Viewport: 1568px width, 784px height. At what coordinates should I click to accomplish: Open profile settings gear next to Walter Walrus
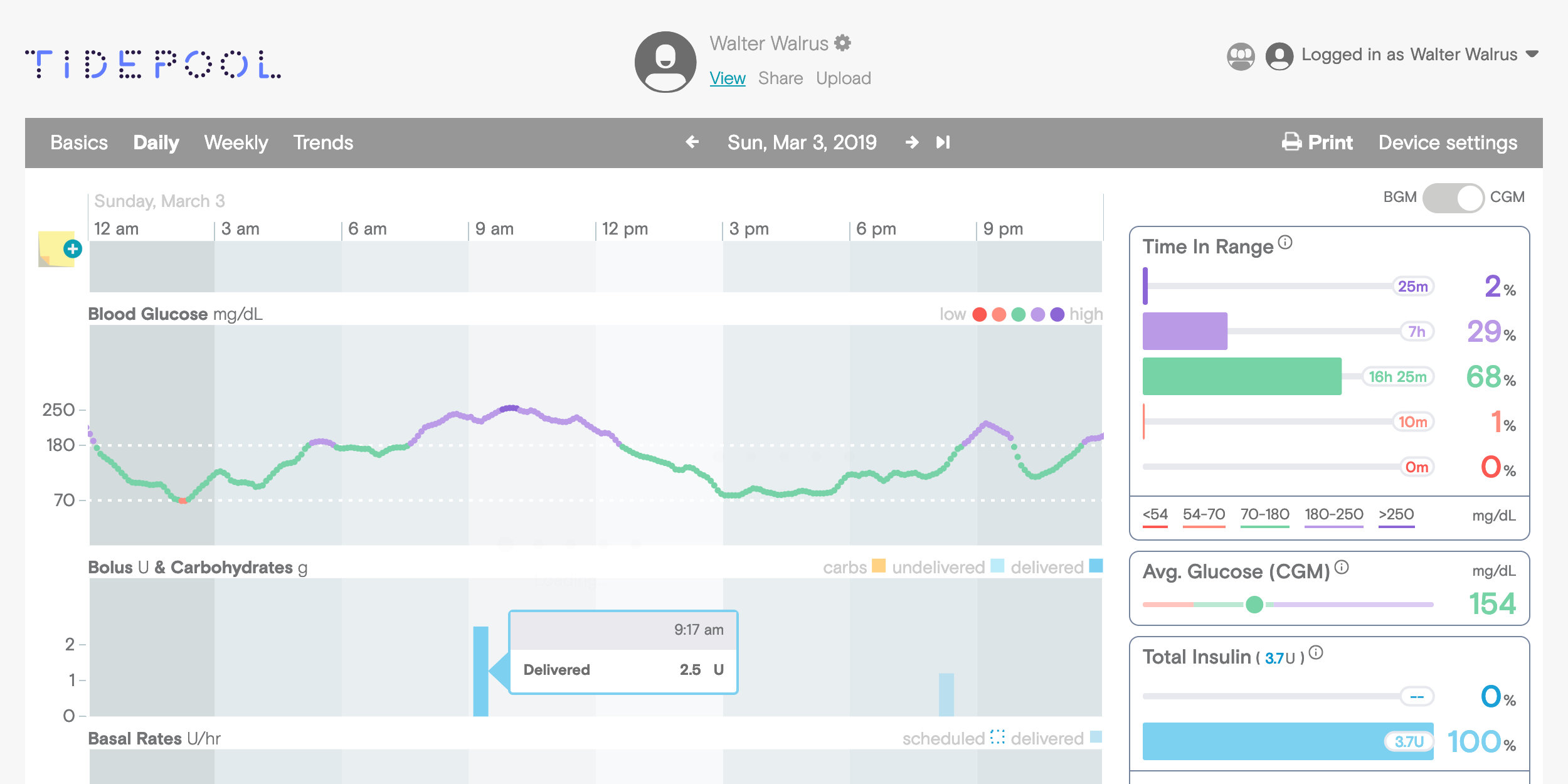point(843,43)
